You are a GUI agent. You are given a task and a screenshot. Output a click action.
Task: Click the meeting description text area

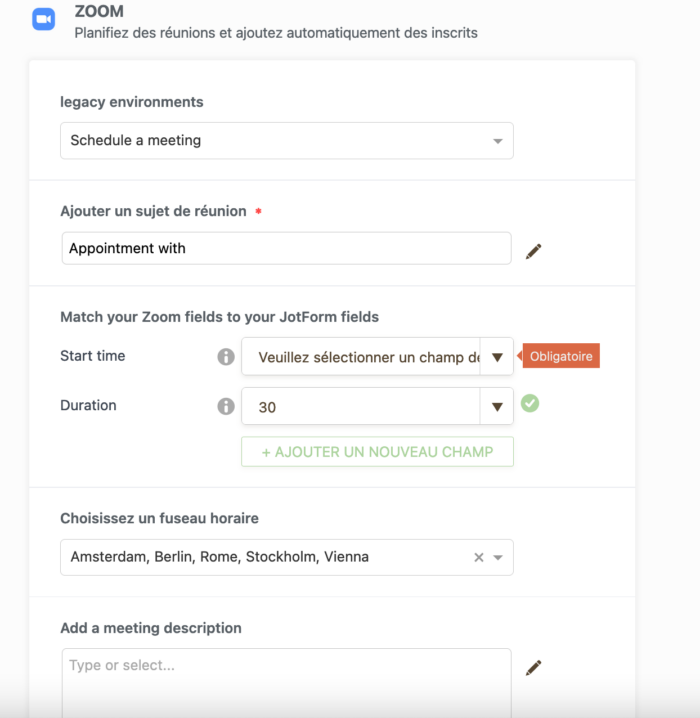286,685
